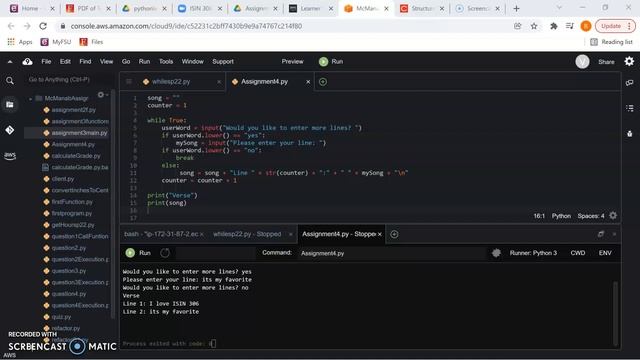This screenshot has width=640, height=360.
Task: Open the Tools menu
Action: point(166,62)
